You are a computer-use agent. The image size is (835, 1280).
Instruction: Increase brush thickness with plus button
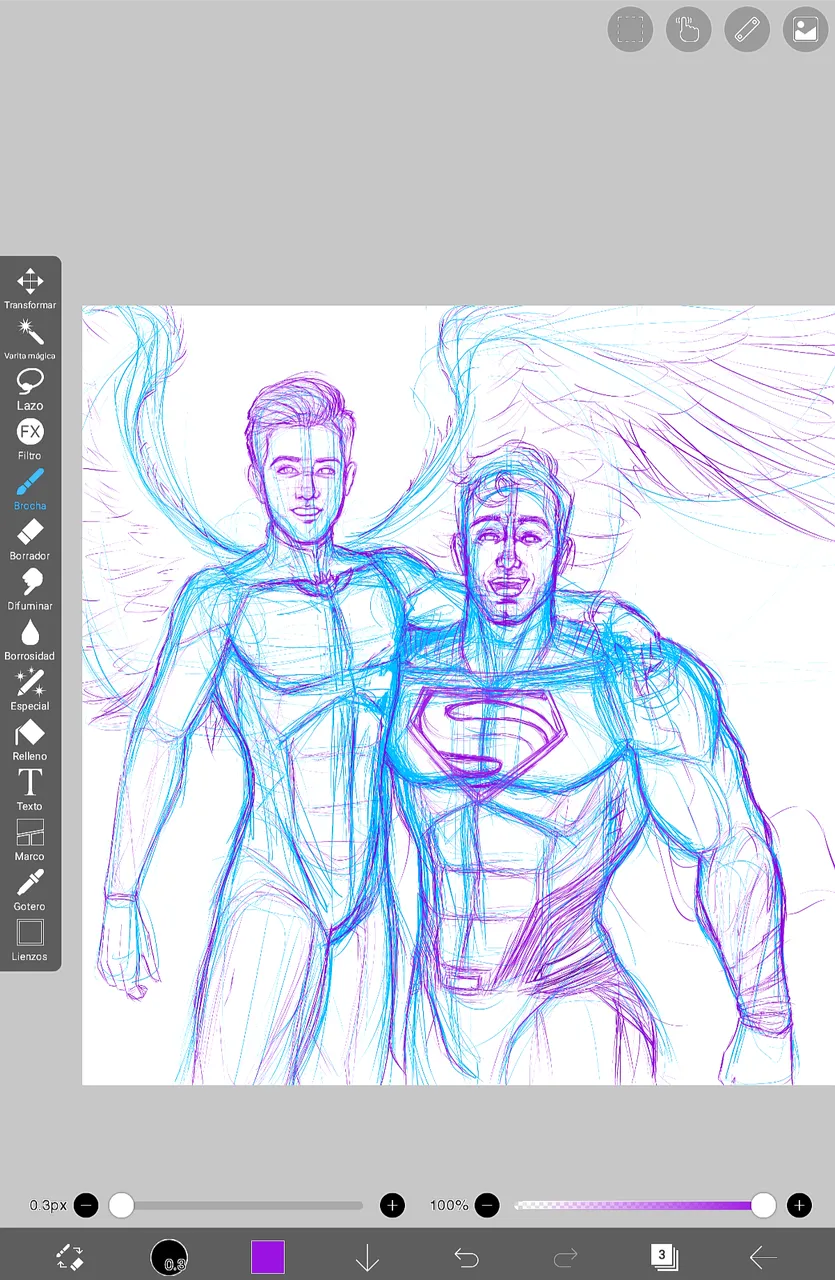coord(393,1205)
